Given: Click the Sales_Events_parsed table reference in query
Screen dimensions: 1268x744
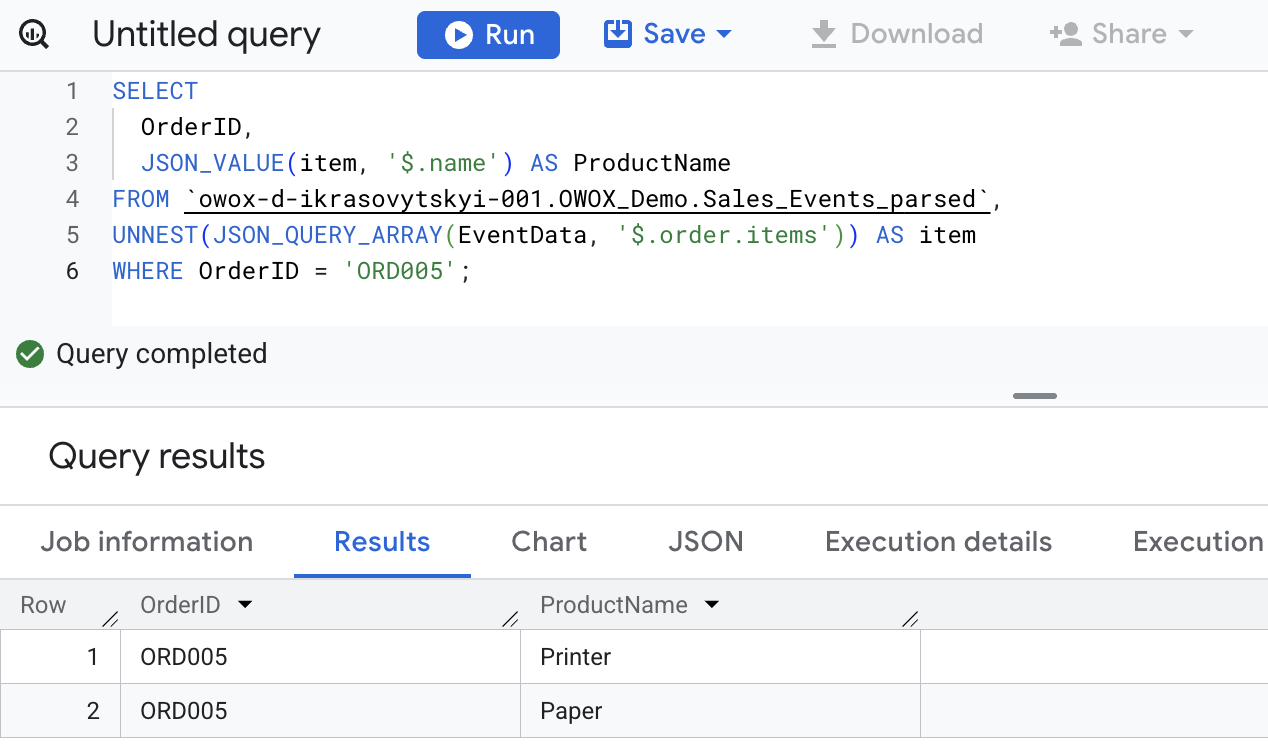Looking at the screenshot, I should (589, 199).
